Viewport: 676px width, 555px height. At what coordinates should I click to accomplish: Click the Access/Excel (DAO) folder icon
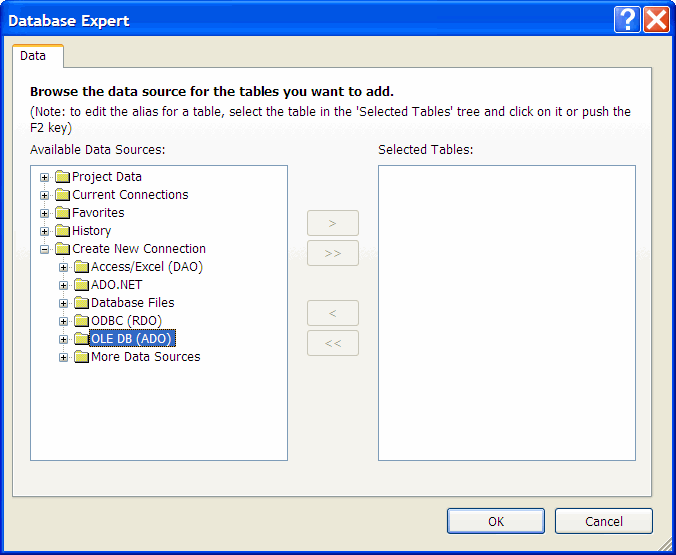(81, 267)
